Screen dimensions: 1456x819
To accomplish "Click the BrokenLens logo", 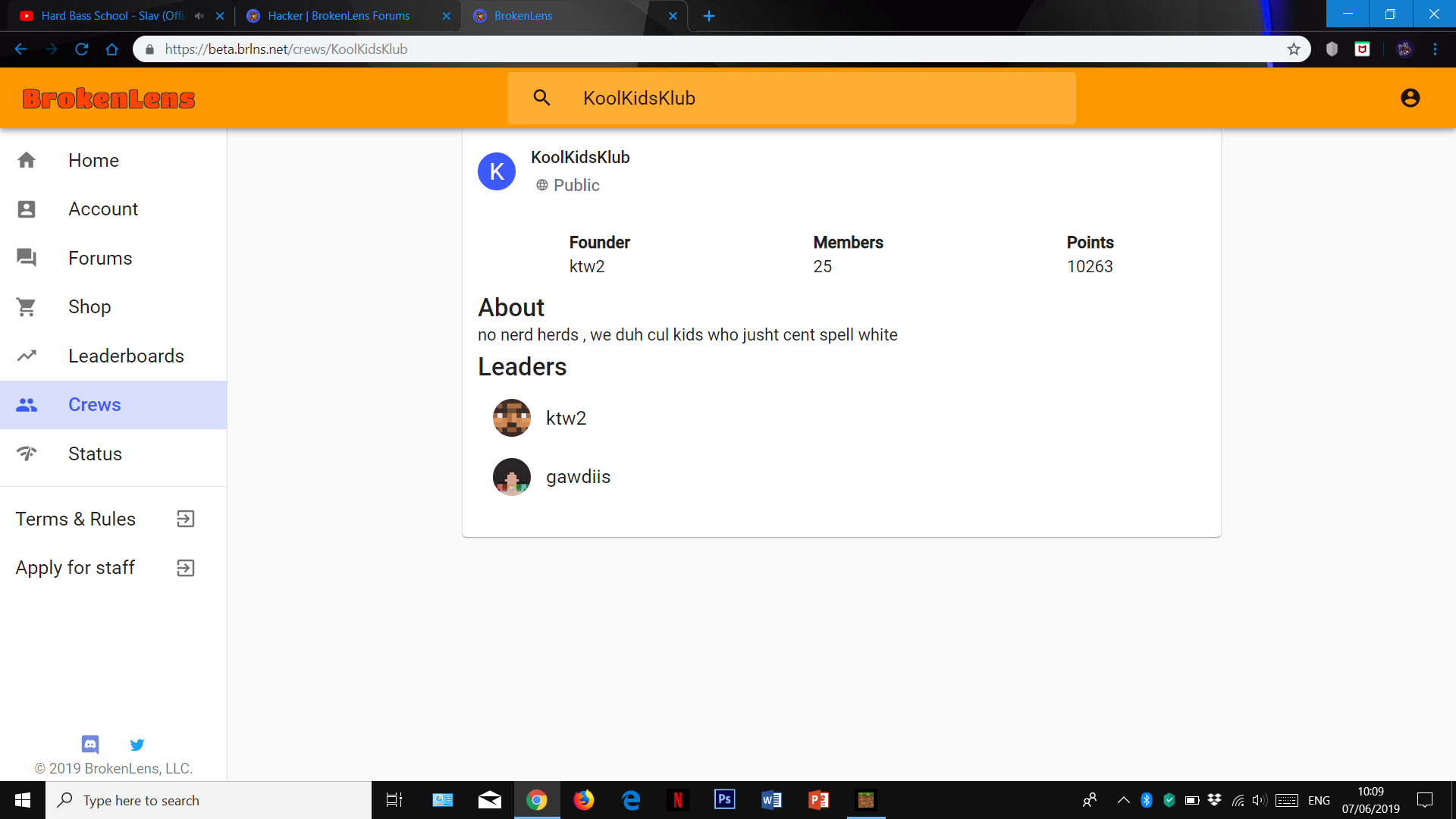I will (x=108, y=99).
